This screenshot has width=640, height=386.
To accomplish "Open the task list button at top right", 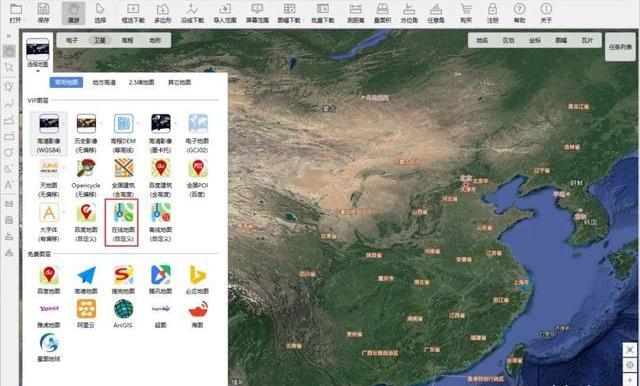I will (x=620, y=47).
